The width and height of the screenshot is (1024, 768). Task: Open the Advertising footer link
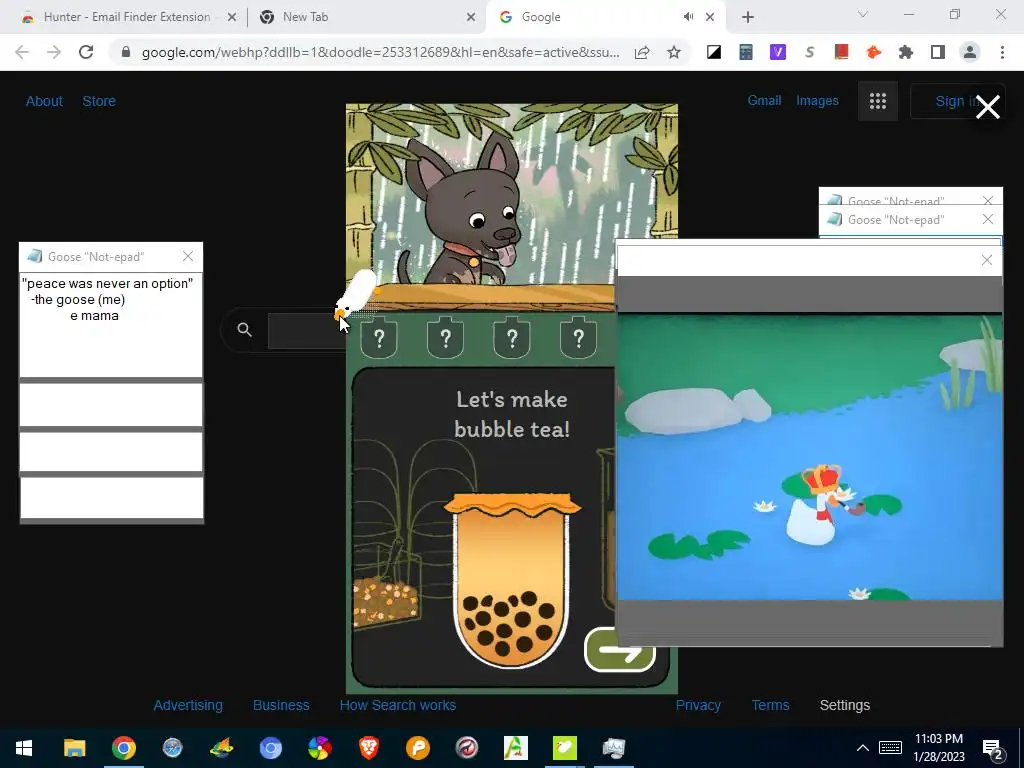188,705
